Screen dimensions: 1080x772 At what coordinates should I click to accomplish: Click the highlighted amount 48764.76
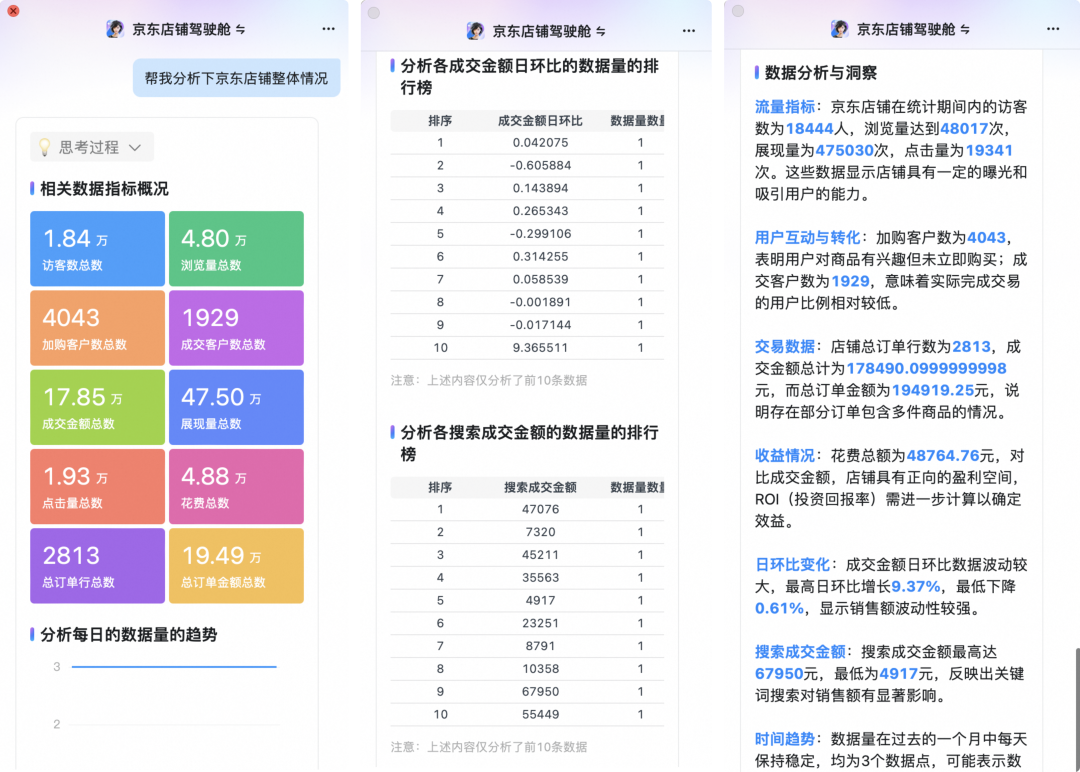point(943,455)
